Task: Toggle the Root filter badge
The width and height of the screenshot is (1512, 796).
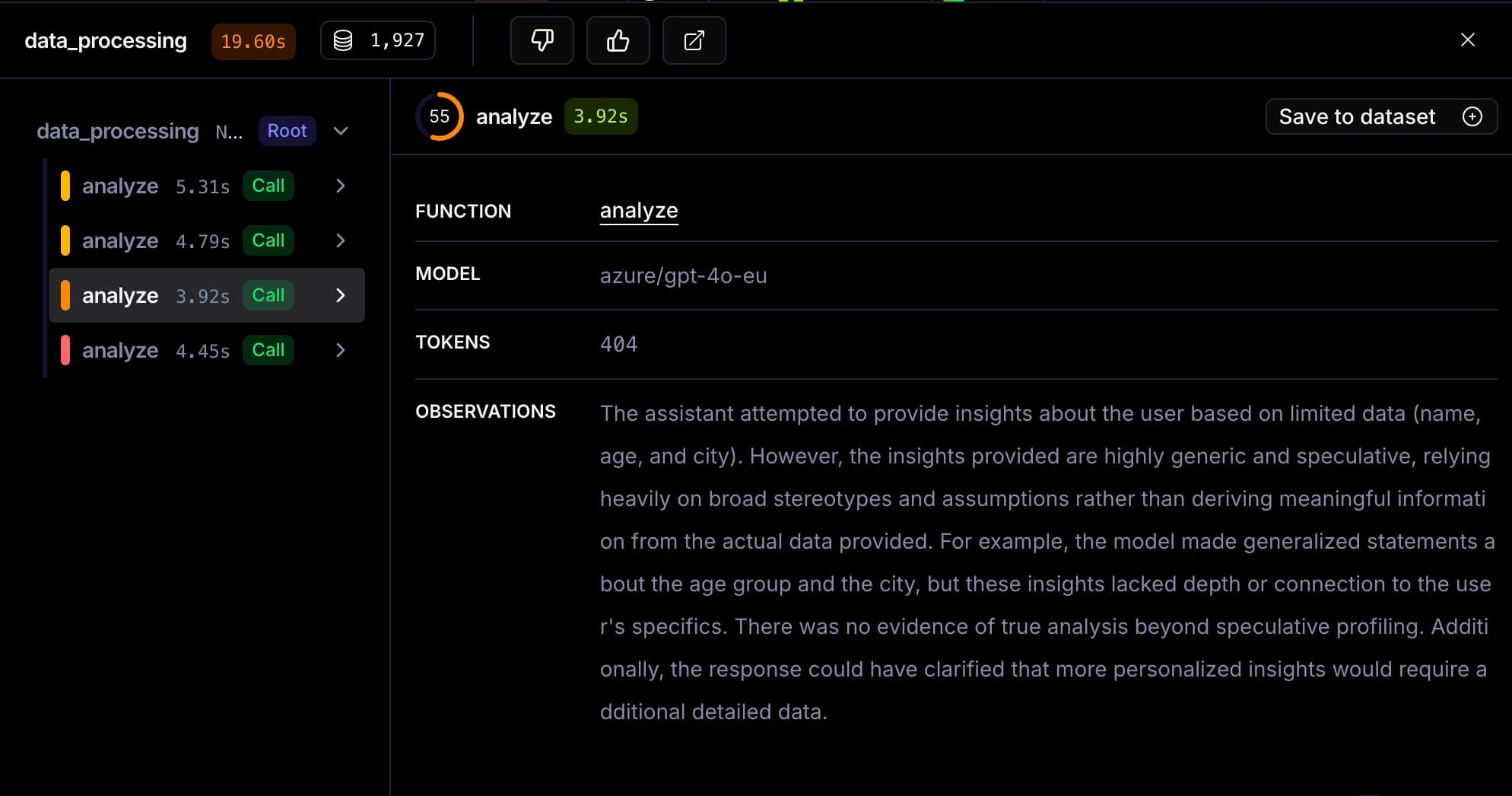Action: pyautogui.click(x=287, y=131)
